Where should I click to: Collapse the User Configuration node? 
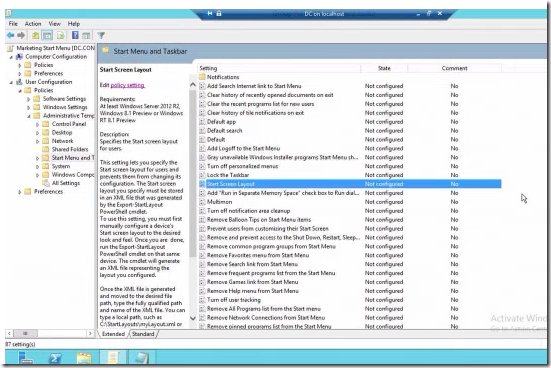click(x=11, y=82)
